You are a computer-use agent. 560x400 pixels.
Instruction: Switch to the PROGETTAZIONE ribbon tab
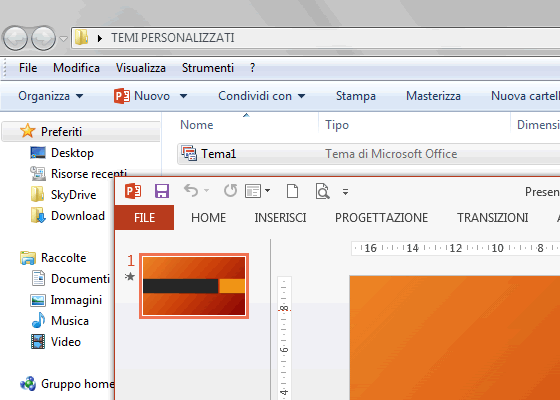coord(381,218)
